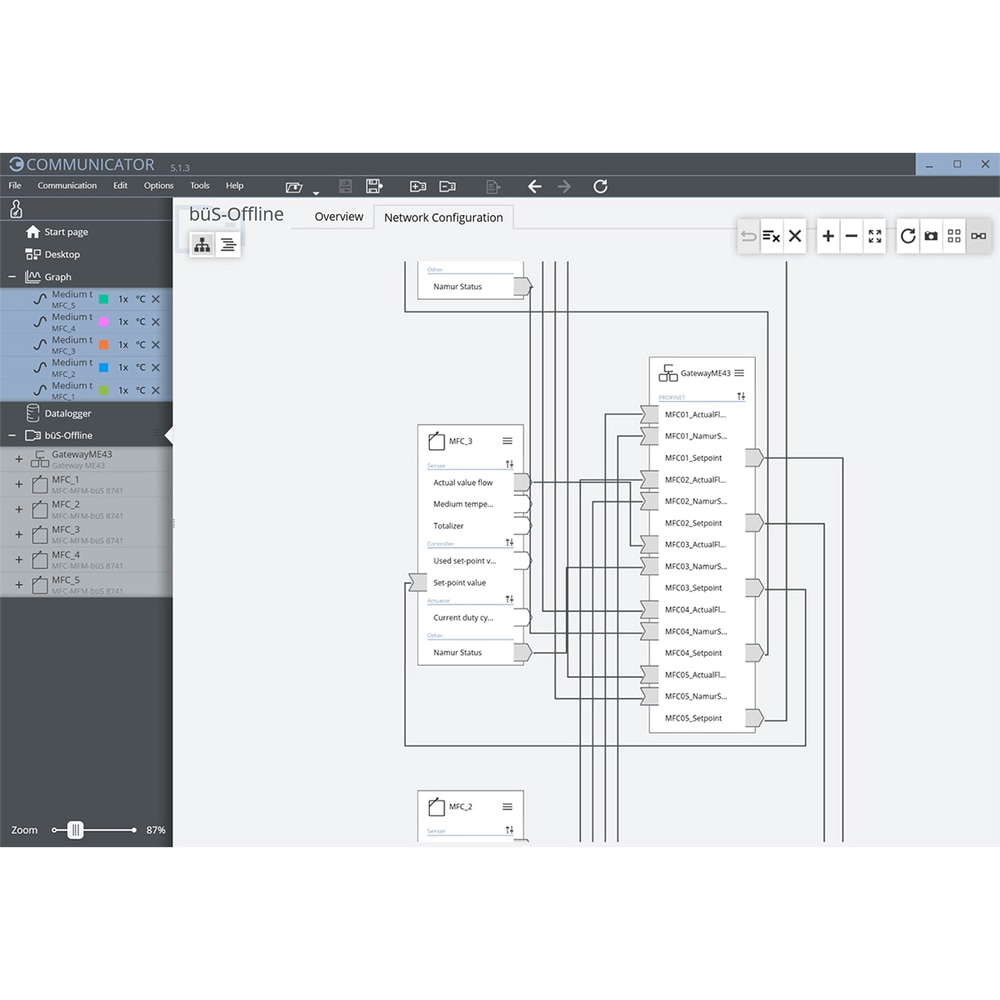Zoom out with the minus icon
The image size is (1000, 1000).
coord(851,237)
